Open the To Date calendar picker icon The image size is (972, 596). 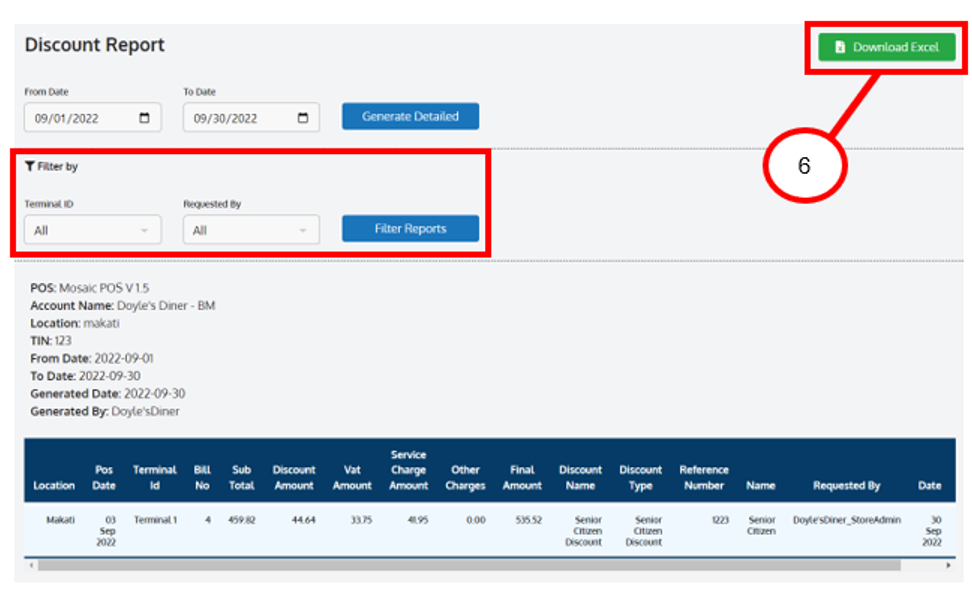coord(303,118)
